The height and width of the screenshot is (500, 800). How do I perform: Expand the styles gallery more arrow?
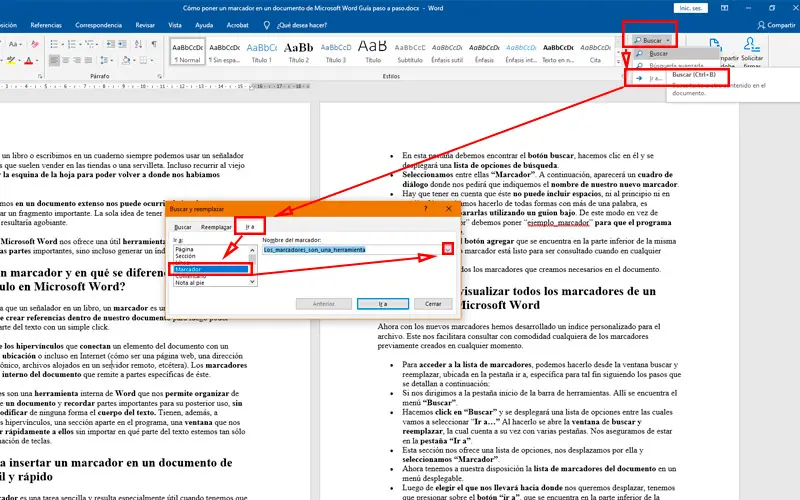click(619, 61)
